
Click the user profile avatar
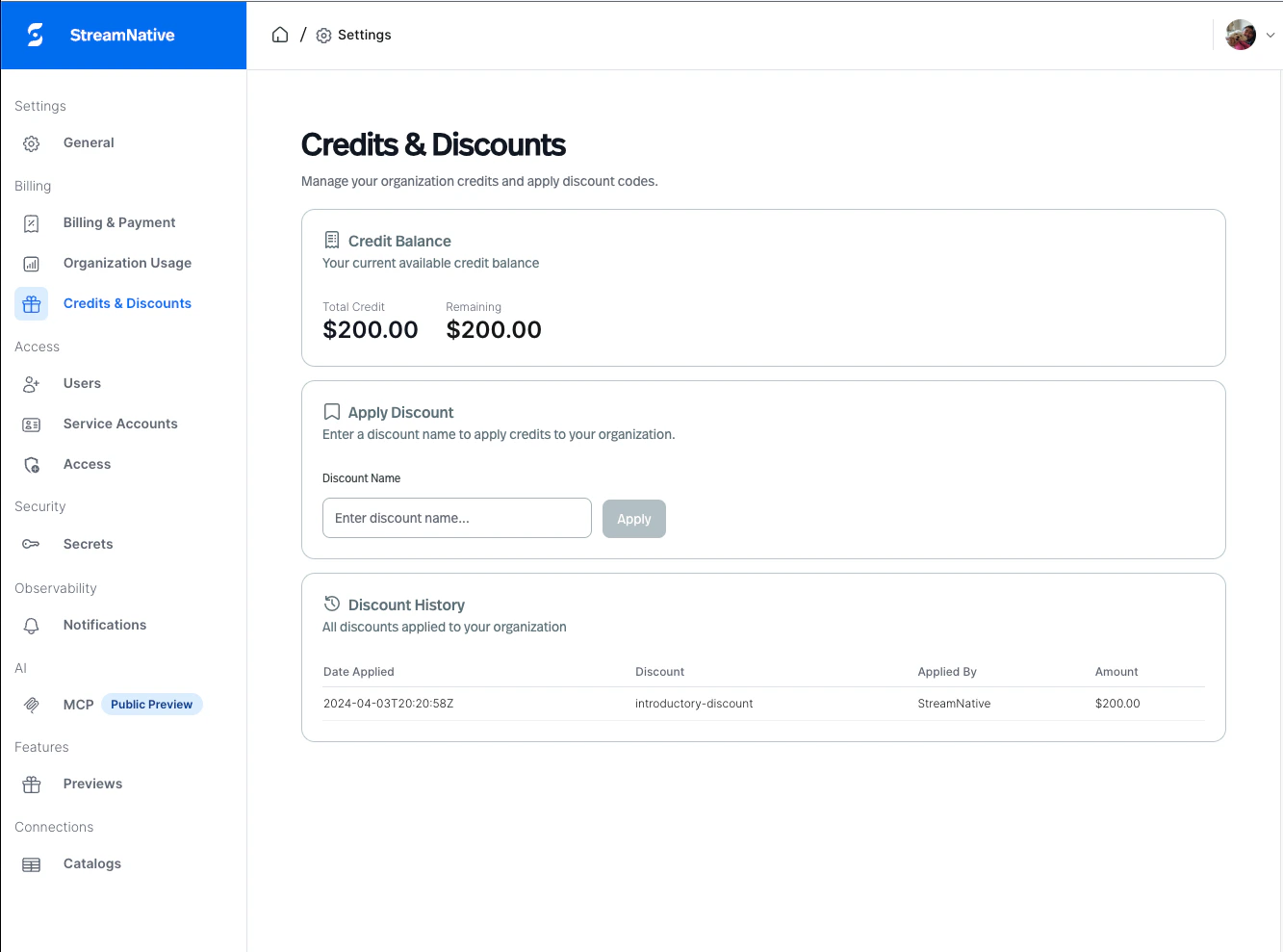tap(1240, 35)
